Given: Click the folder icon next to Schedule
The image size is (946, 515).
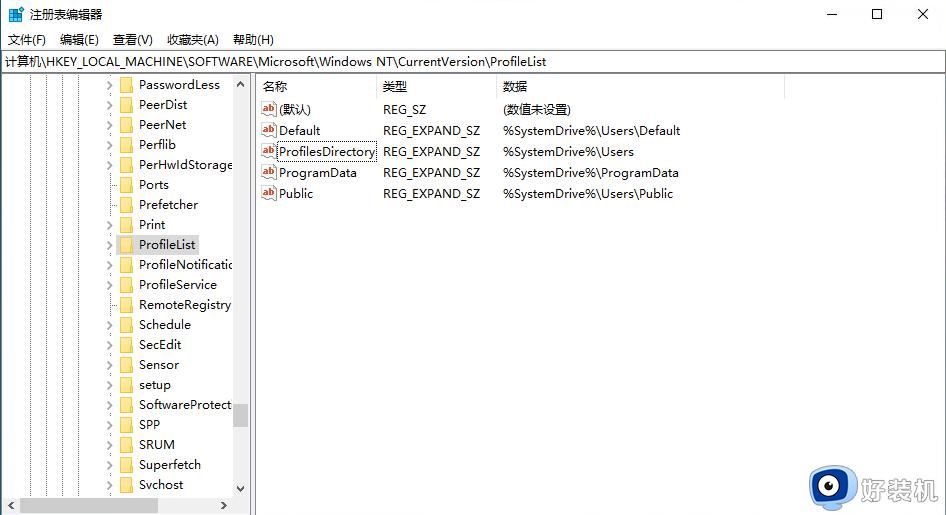Looking at the screenshot, I should [x=126, y=325].
